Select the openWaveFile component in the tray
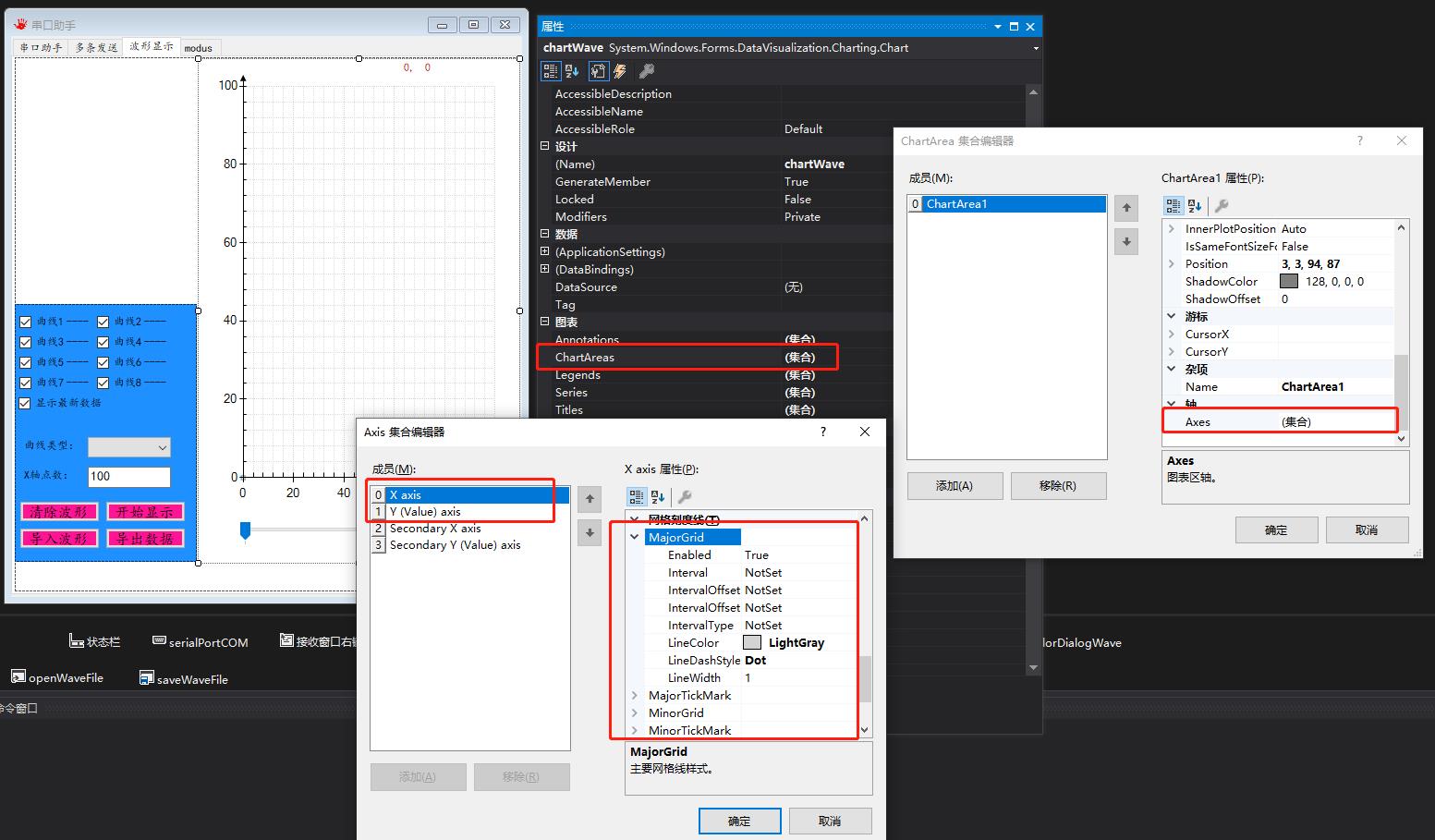This screenshot has width=1435, height=840. tap(57, 677)
